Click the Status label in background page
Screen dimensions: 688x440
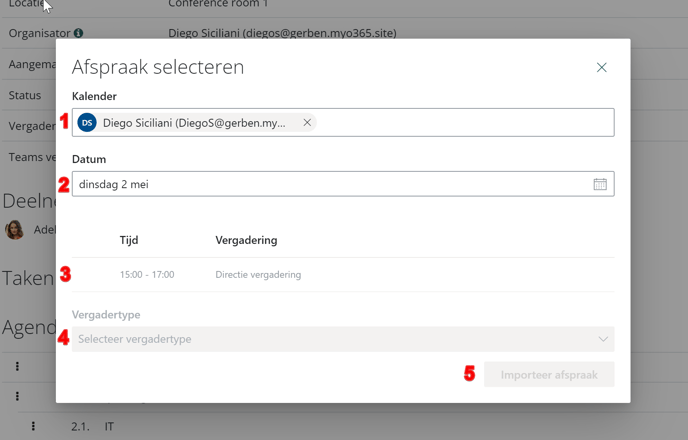(25, 95)
